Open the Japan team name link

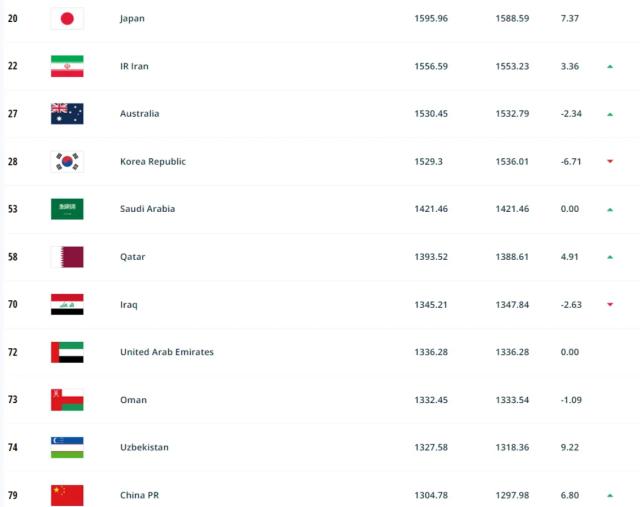(x=132, y=18)
